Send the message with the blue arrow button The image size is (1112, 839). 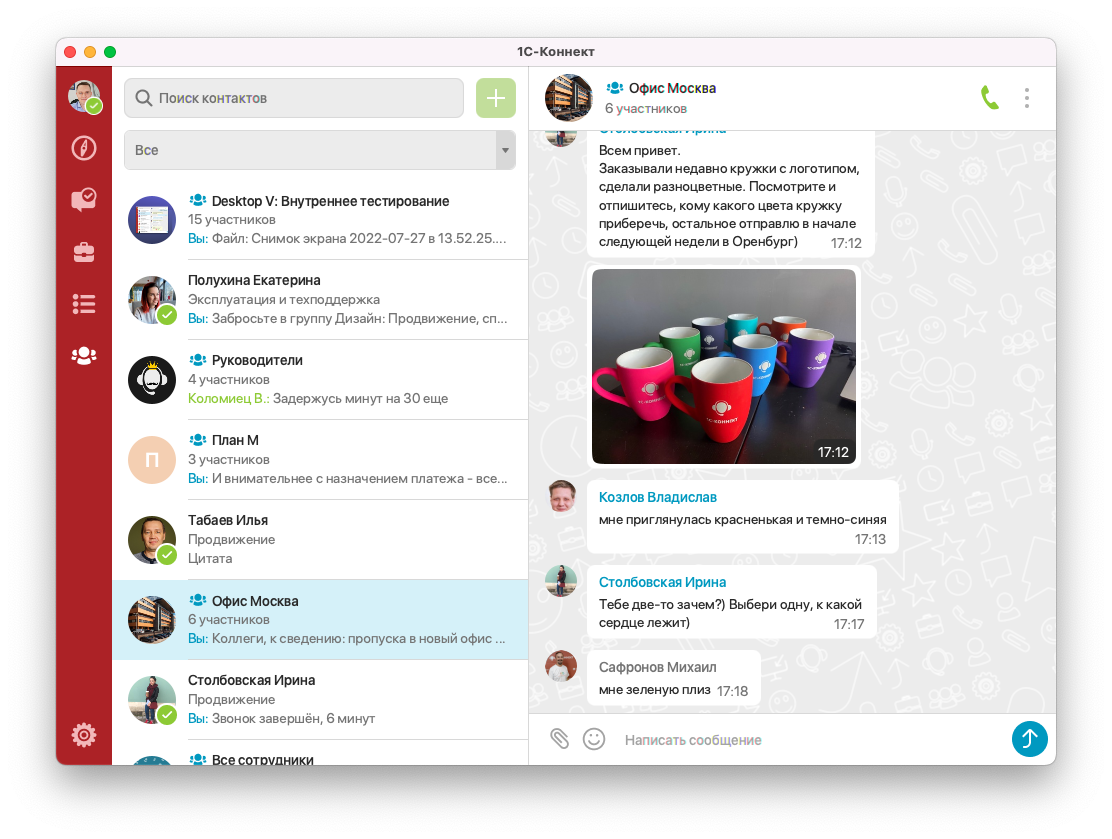point(1029,739)
